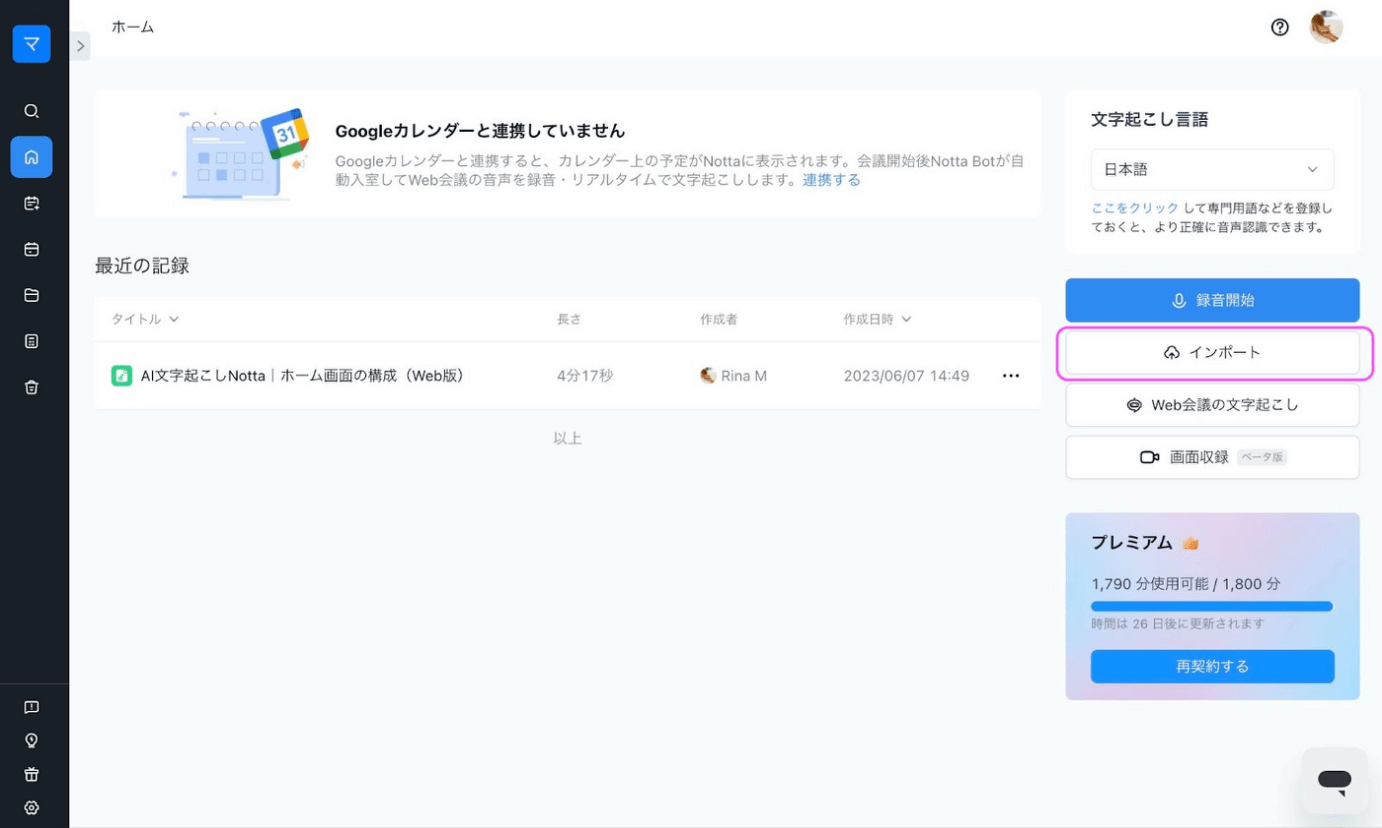Click the 画面収録 button

(x=1212, y=457)
